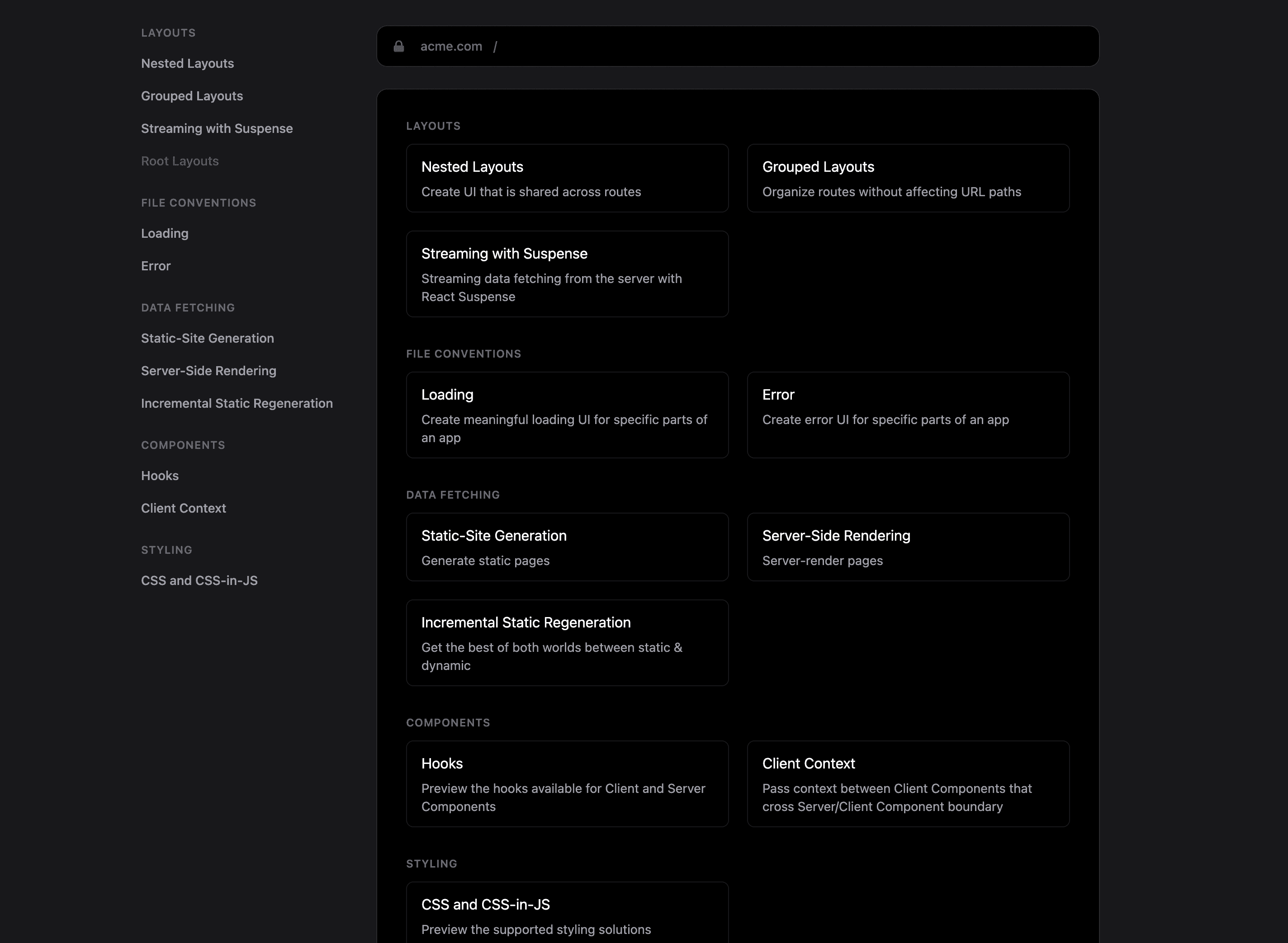Open the Hooks preview card
The width and height of the screenshot is (1288, 943).
567,784
